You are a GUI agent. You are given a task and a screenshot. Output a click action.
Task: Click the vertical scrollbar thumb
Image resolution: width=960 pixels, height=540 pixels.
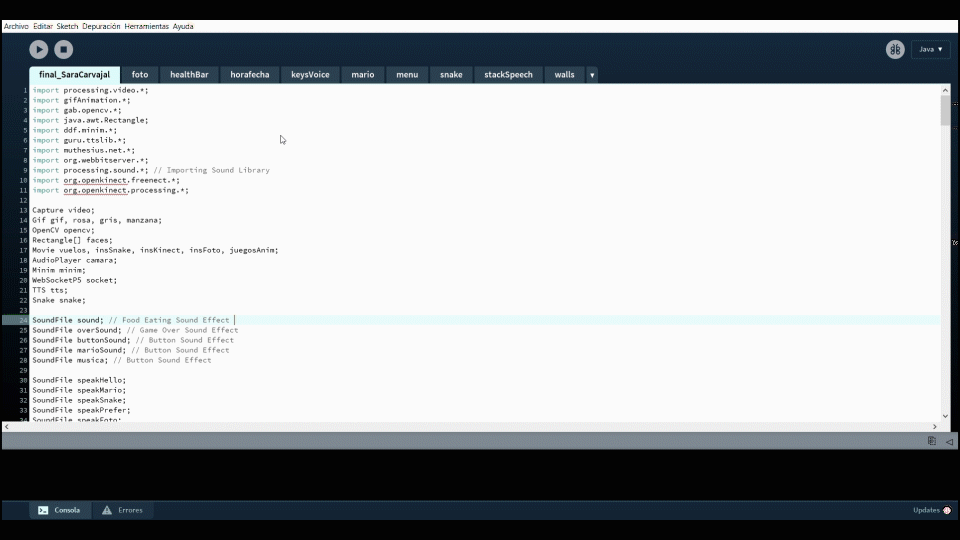pyautogui.click(x=945, y=111)
